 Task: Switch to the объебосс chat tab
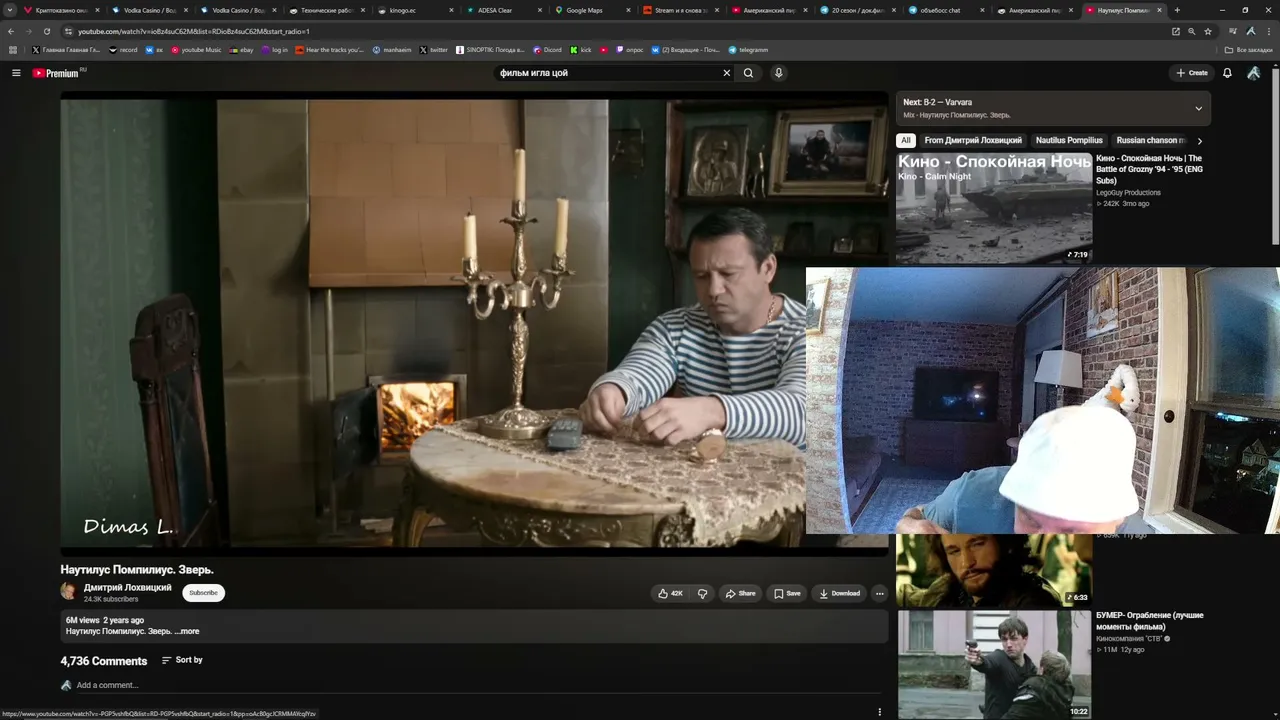coord(945,10)
